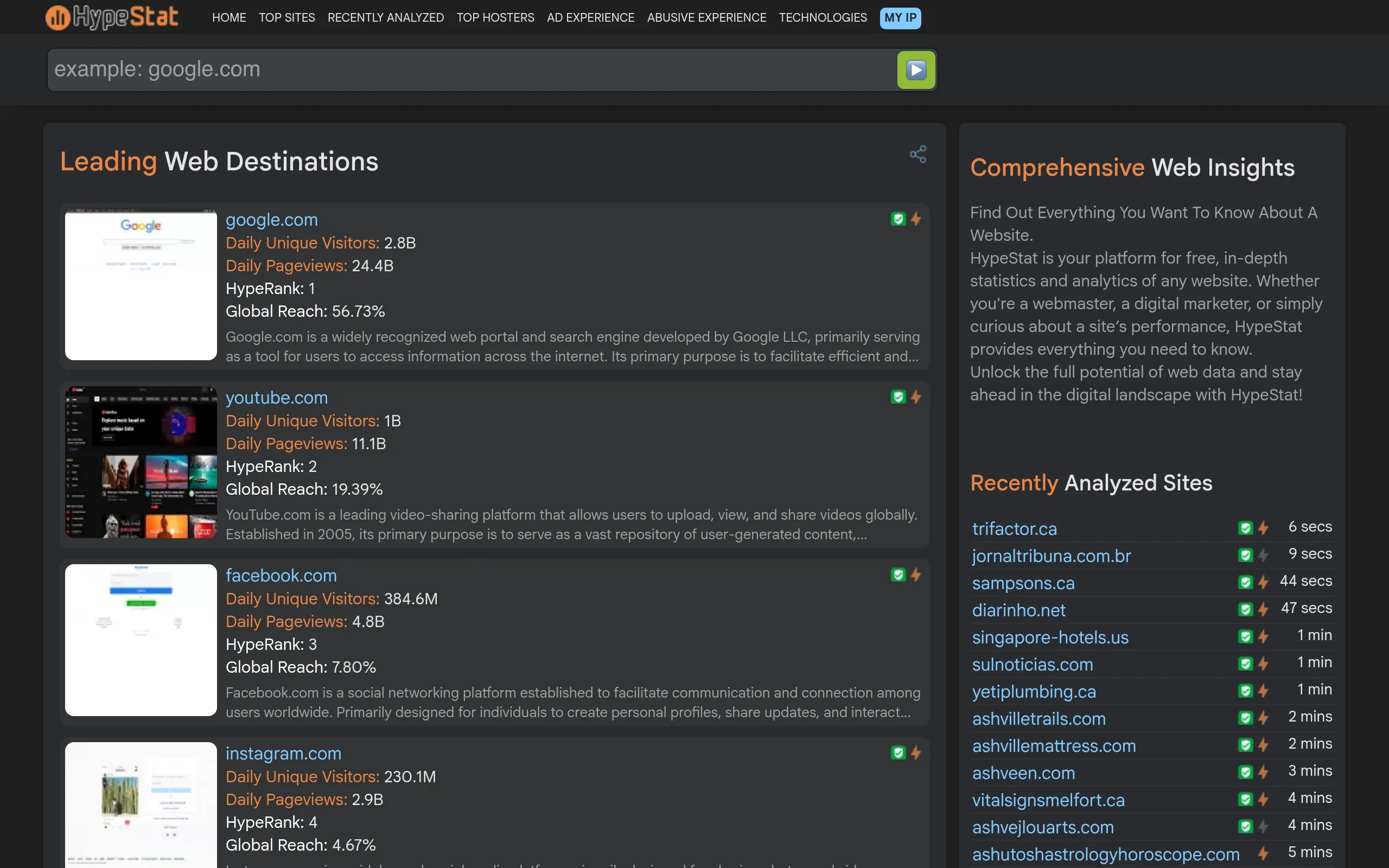Image resolution: width=1389 pixels, height=868 pixels.
Task: Click the lightning bolt icon on facebook.com card
Action: (x=916, y=575)
